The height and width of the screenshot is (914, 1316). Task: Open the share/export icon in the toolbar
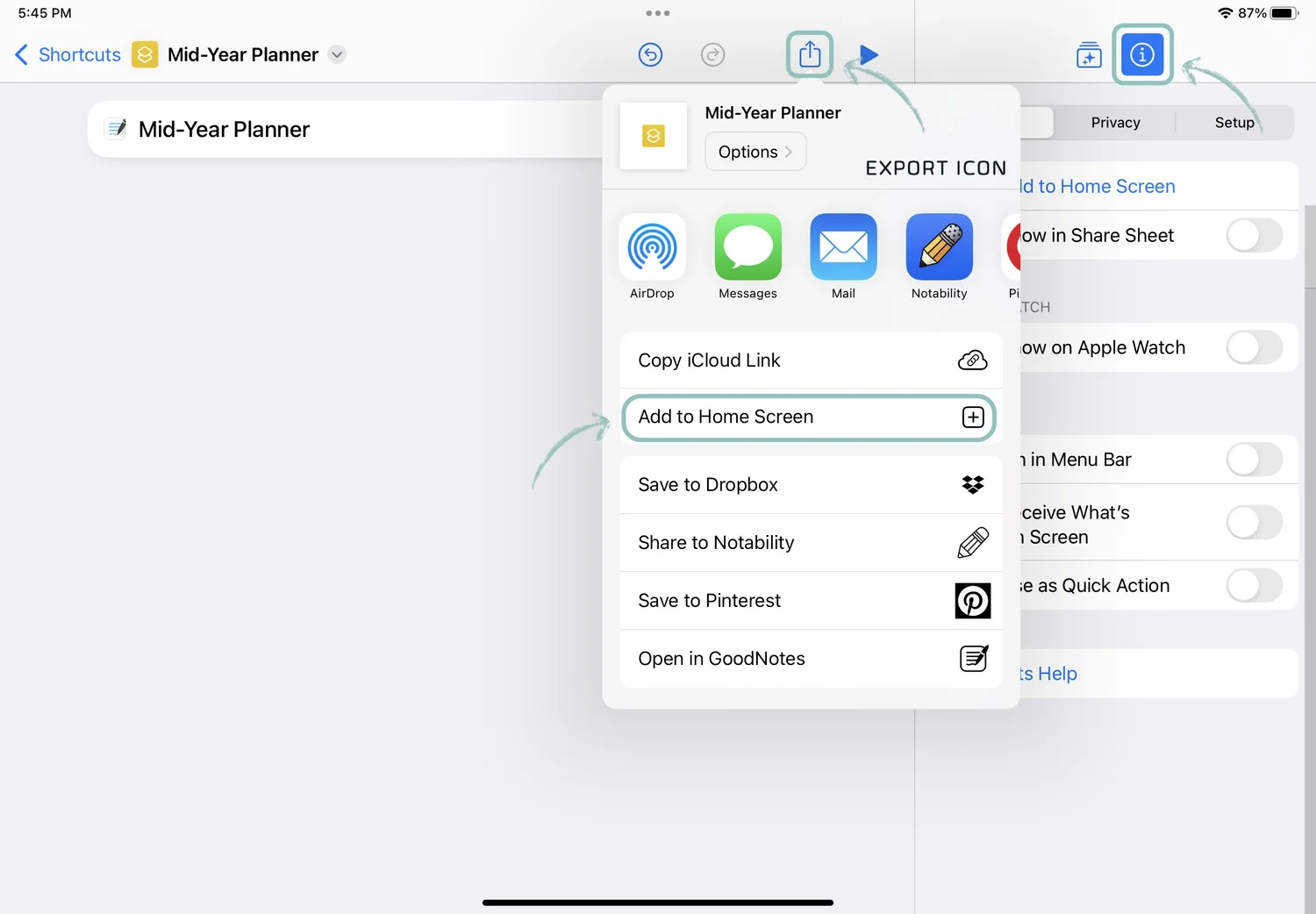pos(808,54)
